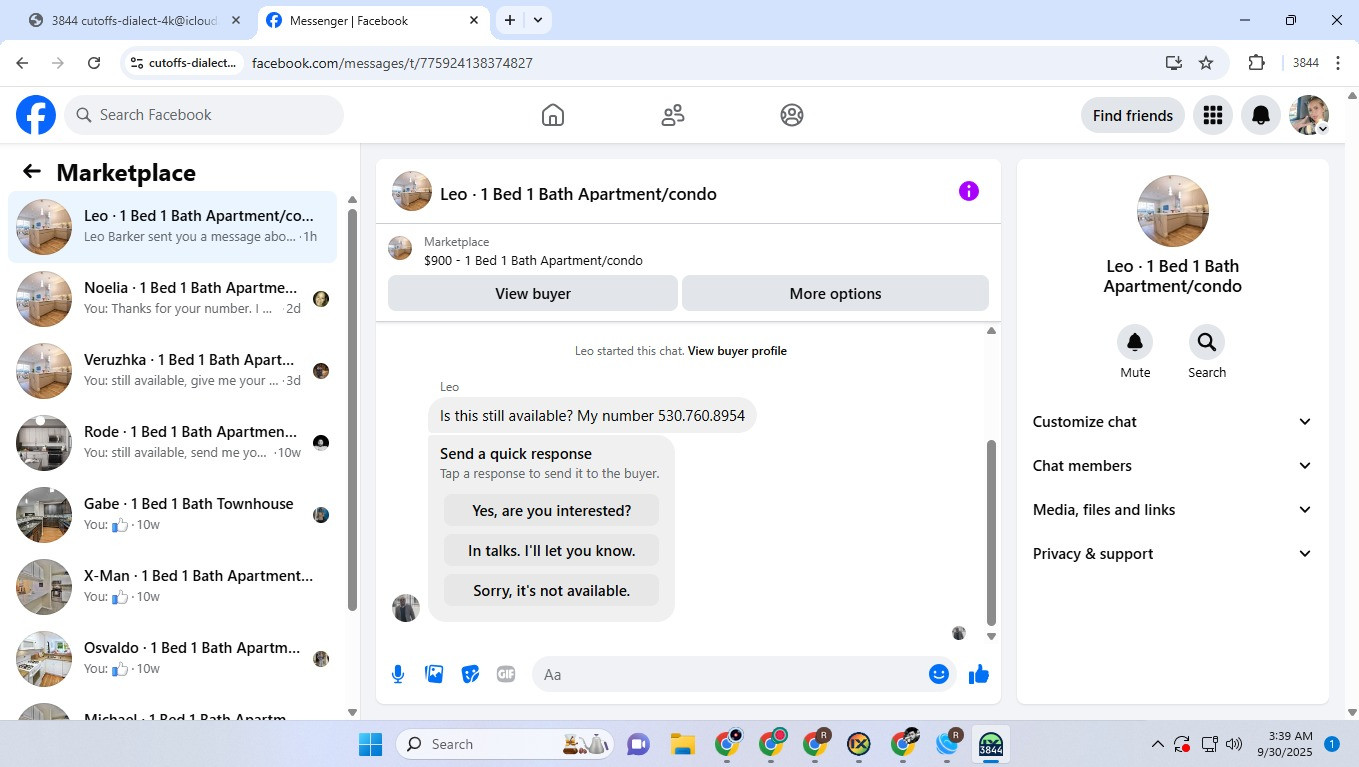
Task: Open the Osvaldo conversation
Action: point(173,659)
